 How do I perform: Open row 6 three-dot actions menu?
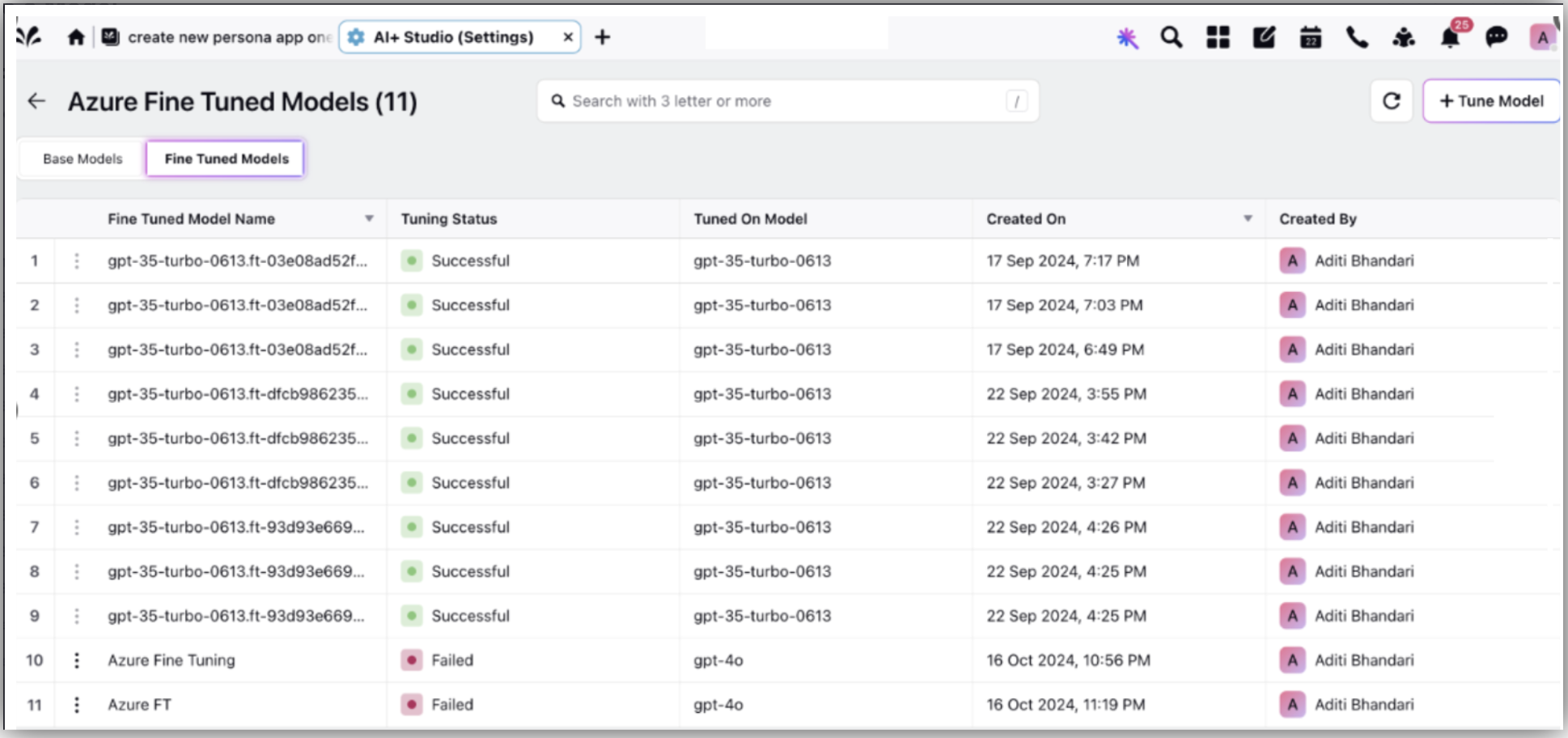tap(77, 482)
